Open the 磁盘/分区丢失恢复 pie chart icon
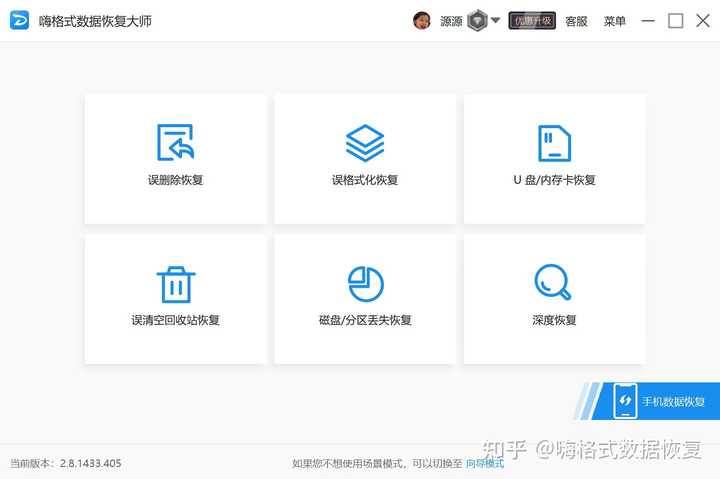The width and height of the screenshot is (720, 479). coord(366,284)
